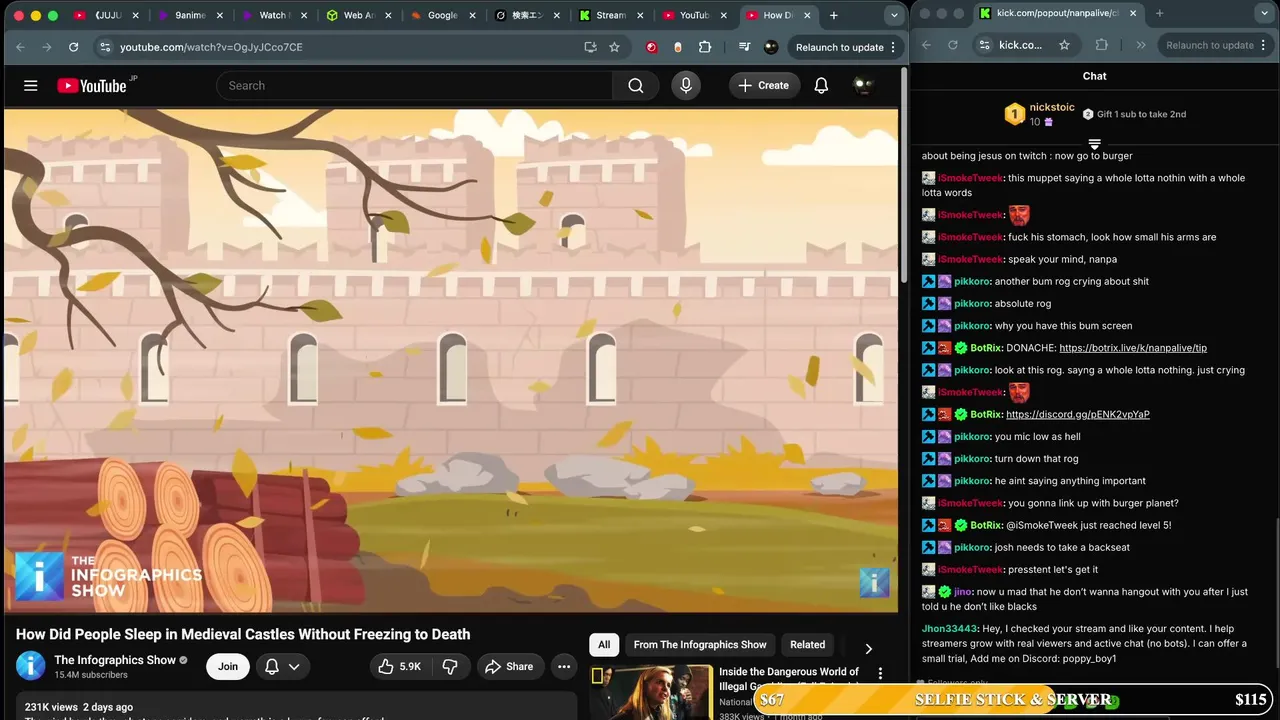The image size is (1280, 720).
Task: Click the red extension icon in Chrome toolbar
Action: point(652,47)
